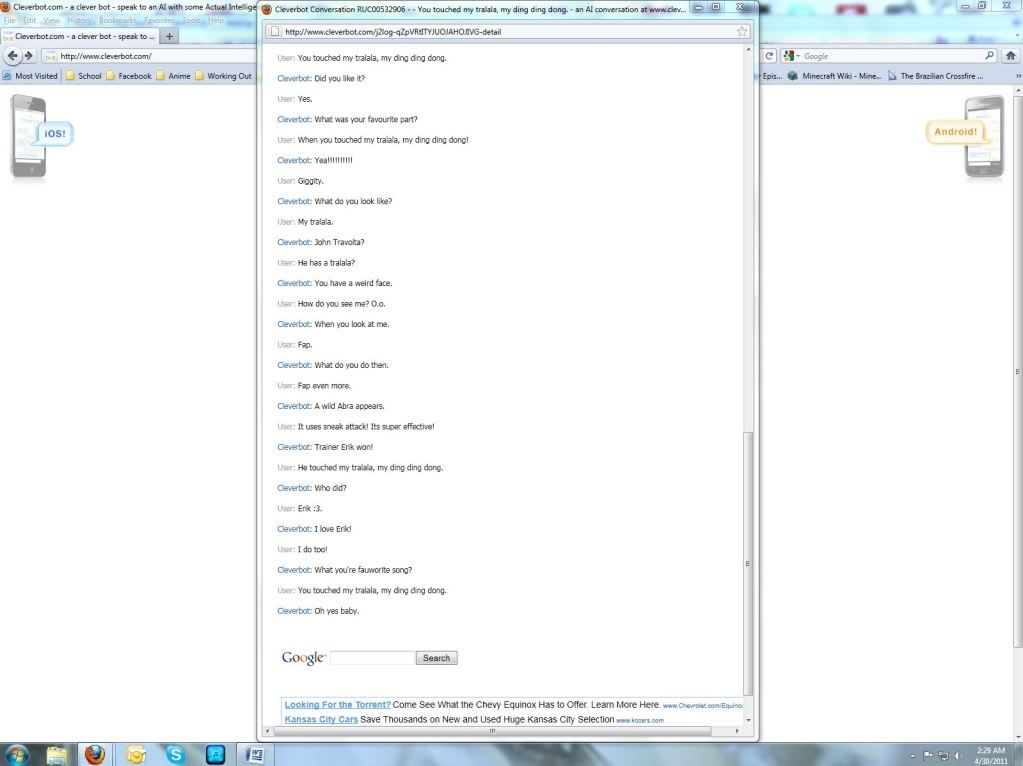
Task: Click the Android phone app image
Action: [985, 136]
